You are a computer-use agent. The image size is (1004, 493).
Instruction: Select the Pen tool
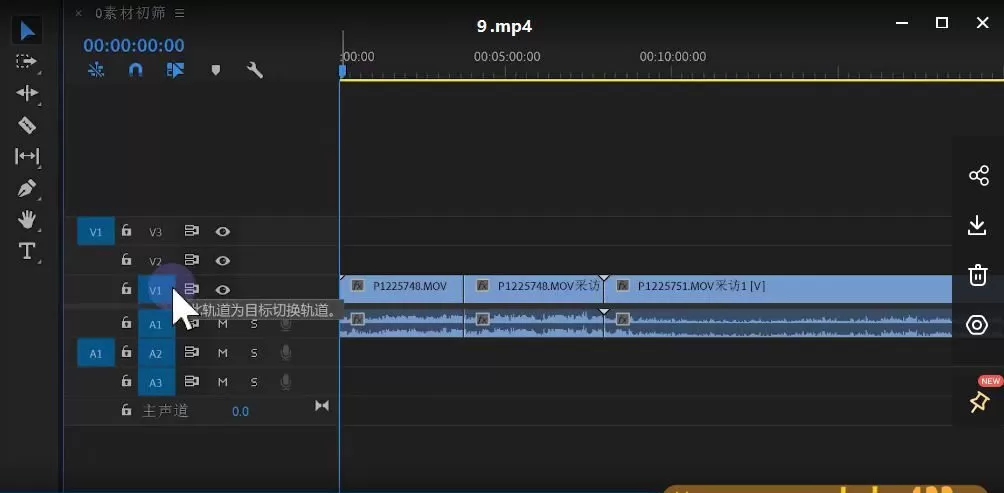[x=27, y=188]
